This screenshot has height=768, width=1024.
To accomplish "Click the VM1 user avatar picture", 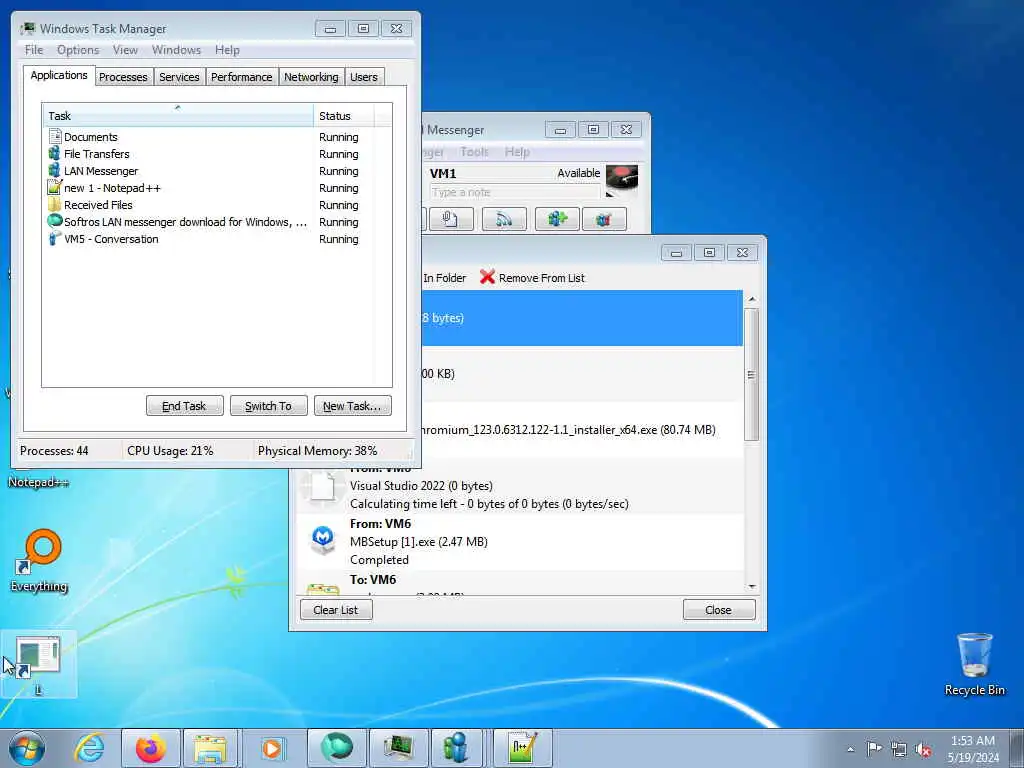I will [622, 180].
